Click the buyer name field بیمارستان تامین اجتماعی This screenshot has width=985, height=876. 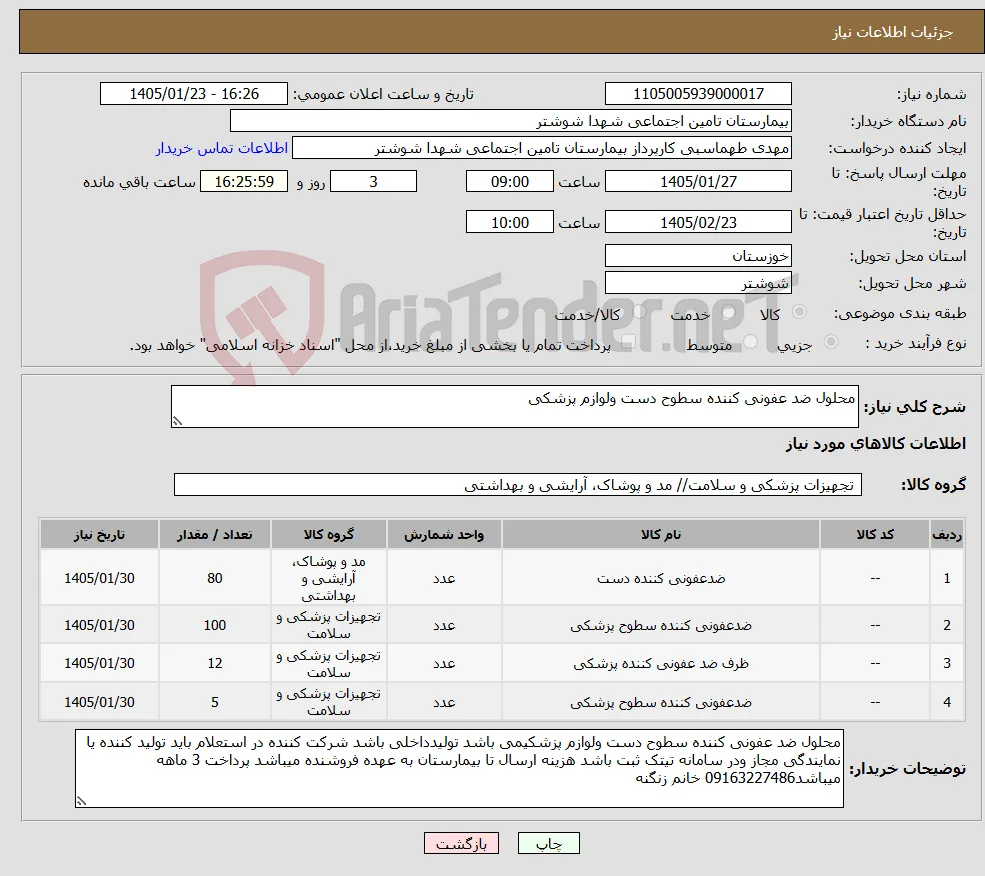(x=510, y=121)
